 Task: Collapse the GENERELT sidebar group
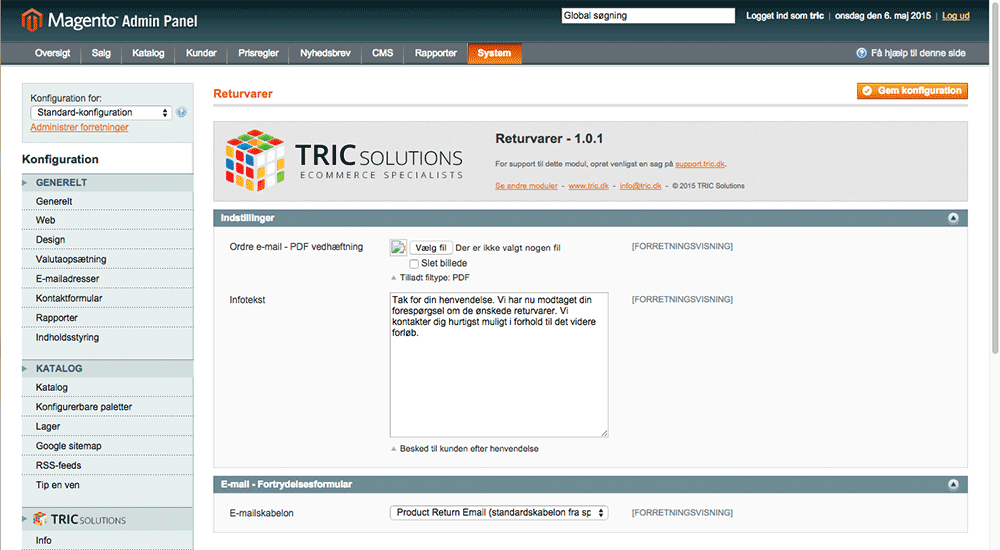28,183
